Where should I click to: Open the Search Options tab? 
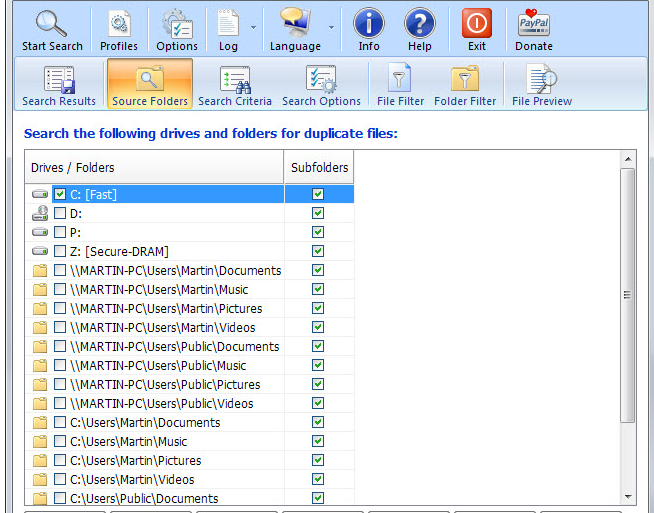pos(321,86)
